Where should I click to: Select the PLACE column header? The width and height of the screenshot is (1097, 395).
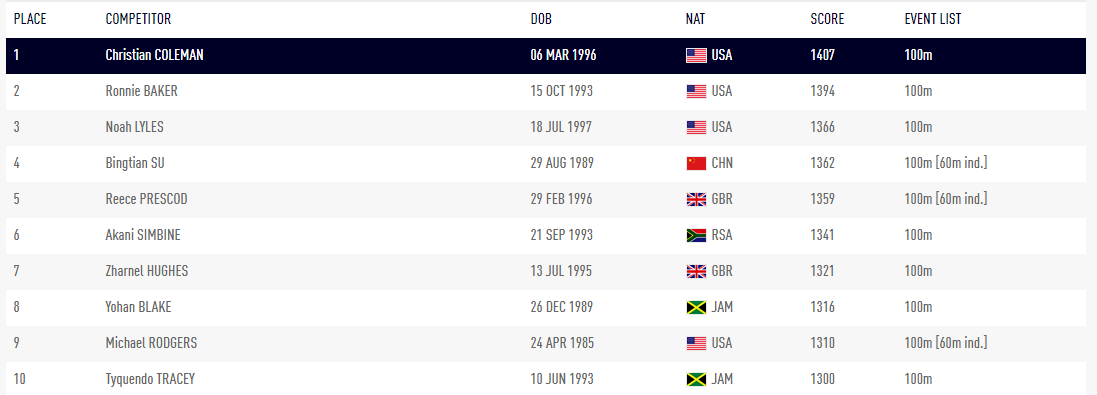(x=30, y=20)
